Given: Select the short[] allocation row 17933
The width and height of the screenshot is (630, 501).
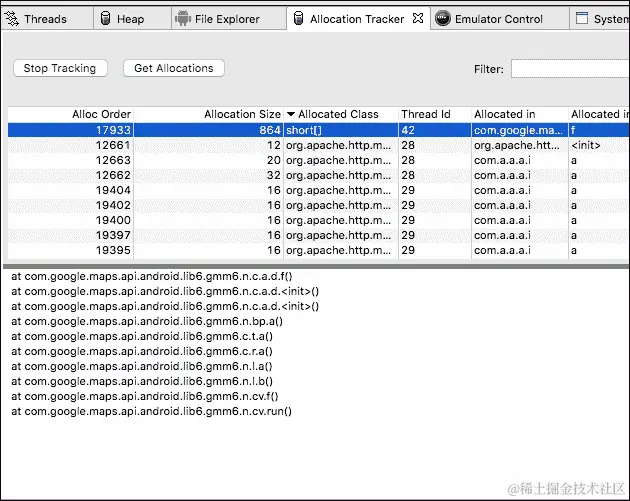Looking at the screenshot, I should click(x=319, y=130).
